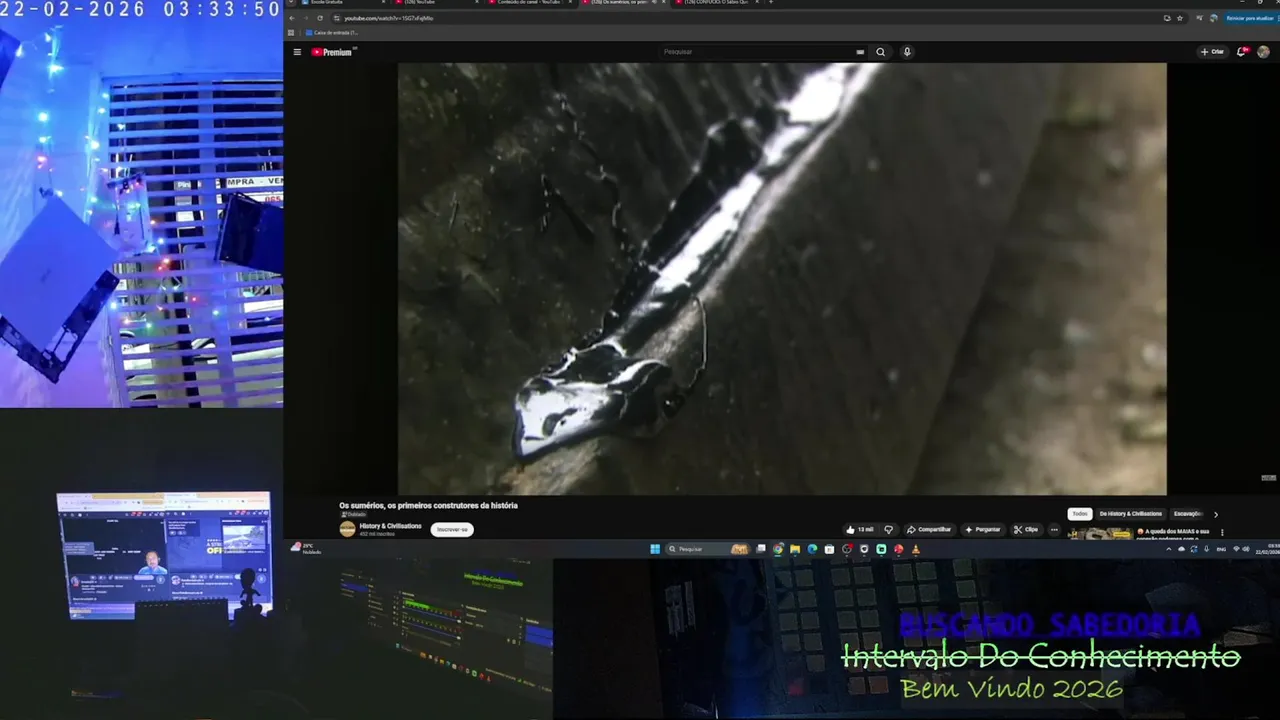
Task: Open the ENG language indicator in tray
Action: point(1221,549)
